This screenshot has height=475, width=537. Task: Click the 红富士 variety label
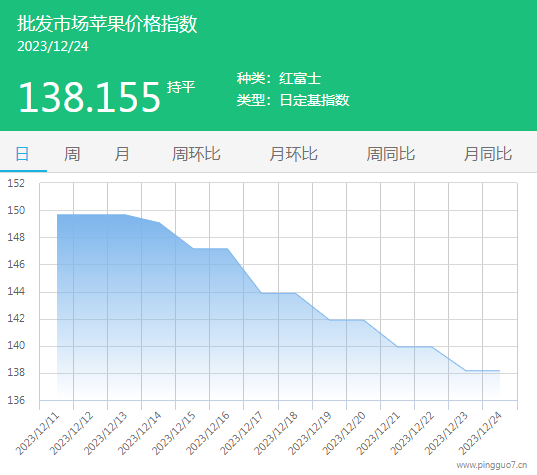click(x=300, y=78)
